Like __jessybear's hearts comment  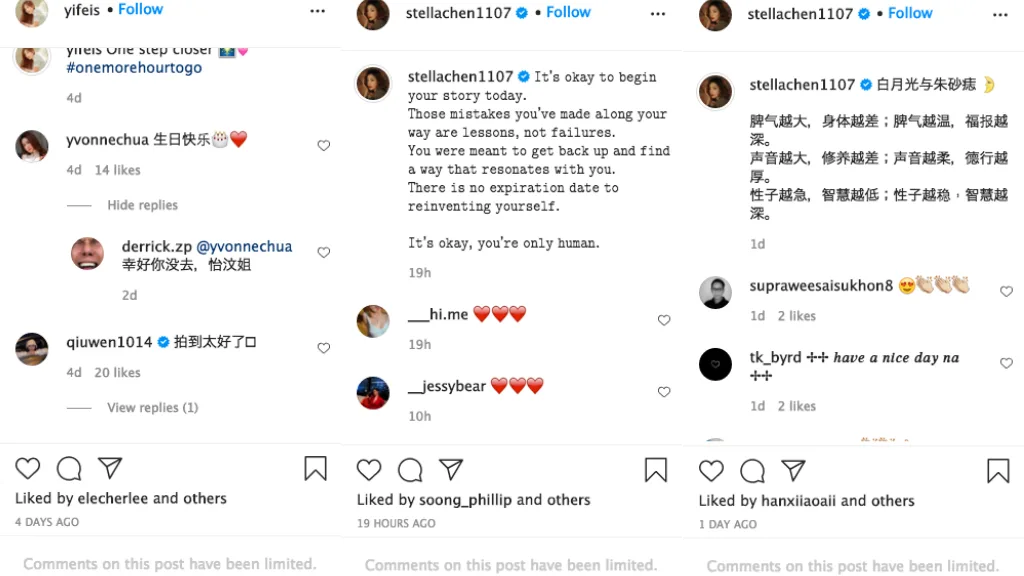[x=664, y=392]
